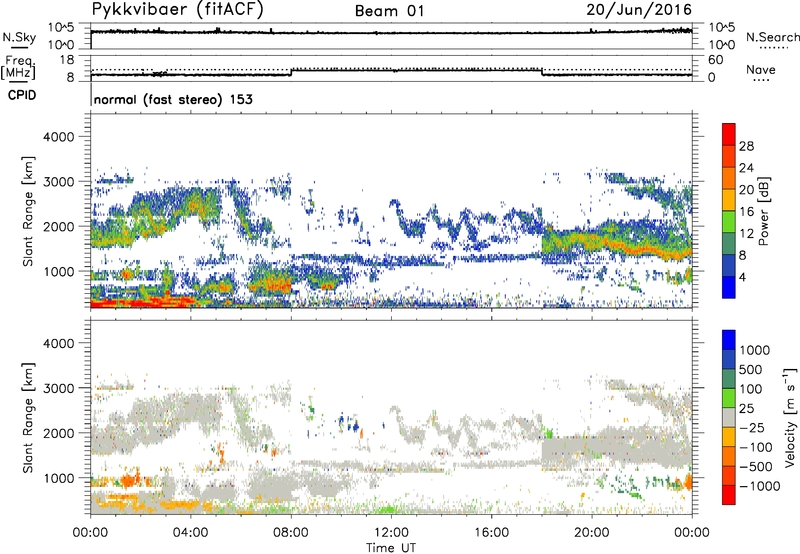Screen dimensions: 800x554
Task: Pick the gray velocity segment between 25 and -25
Action: (x=729, y=417)
